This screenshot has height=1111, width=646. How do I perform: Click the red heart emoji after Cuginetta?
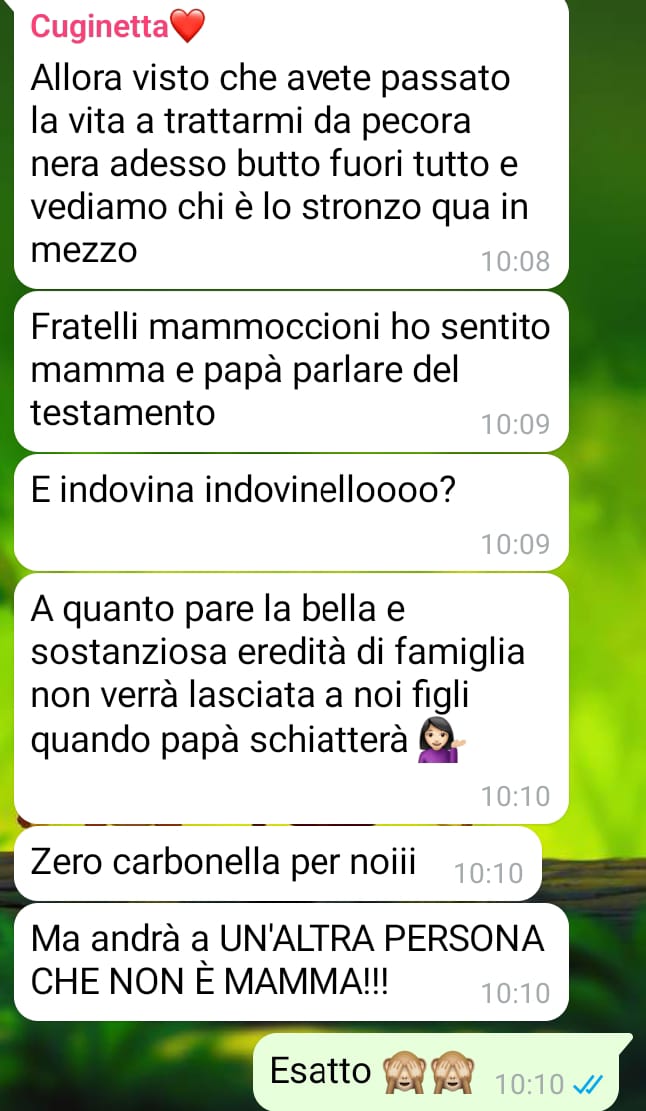(188, 27)
